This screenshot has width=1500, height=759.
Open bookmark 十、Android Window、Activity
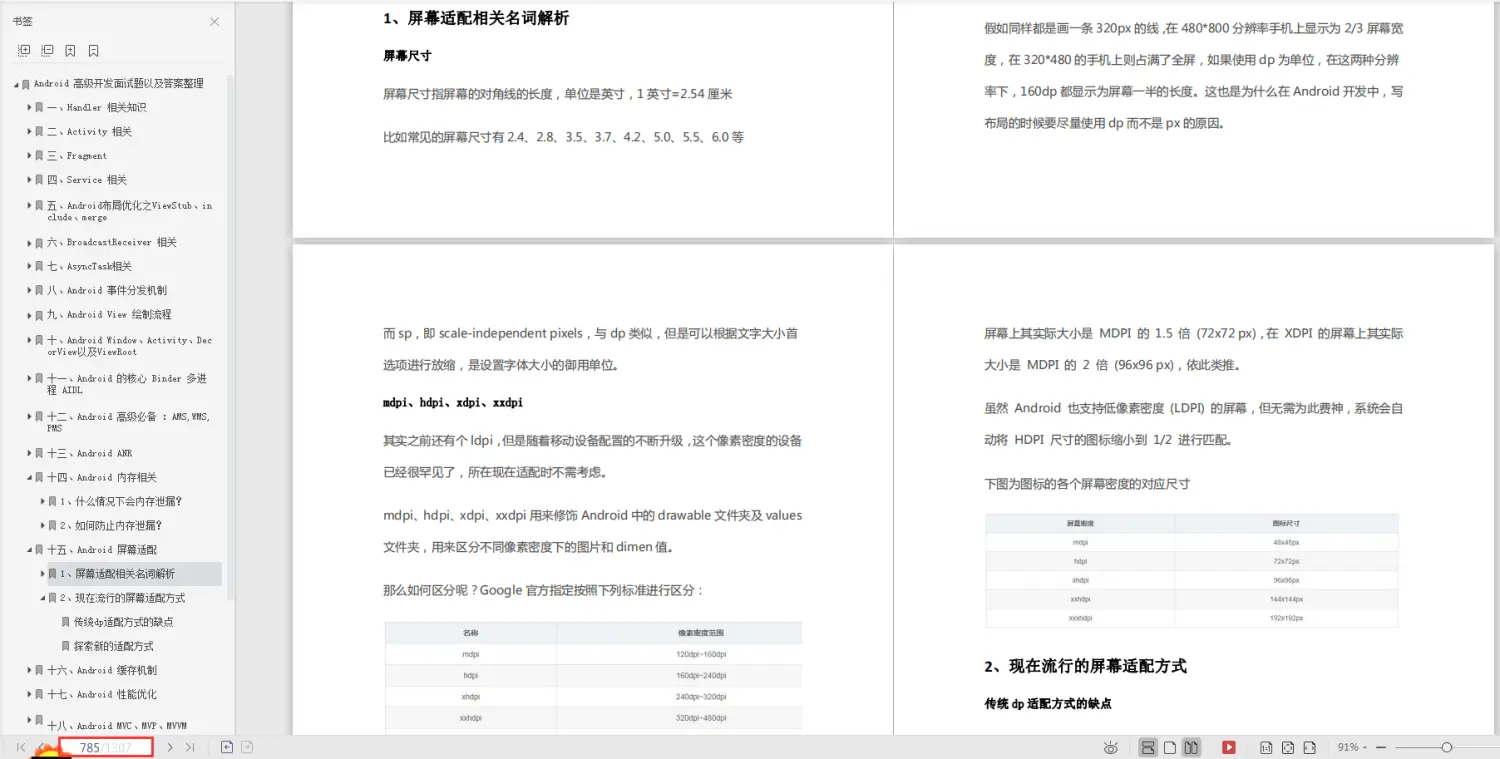129,346
